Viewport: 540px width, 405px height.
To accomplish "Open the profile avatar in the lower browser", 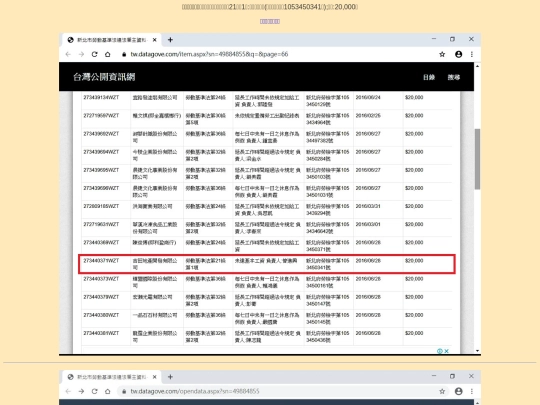I will 458,391.
